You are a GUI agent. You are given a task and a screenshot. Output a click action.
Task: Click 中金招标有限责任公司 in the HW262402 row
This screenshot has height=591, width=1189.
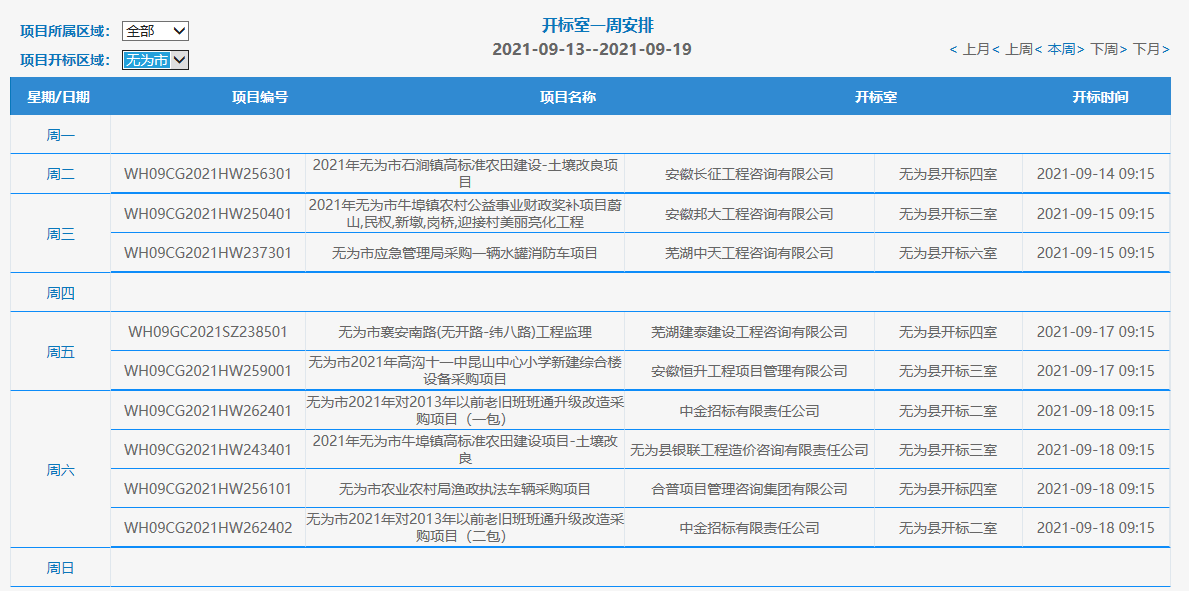749,528
